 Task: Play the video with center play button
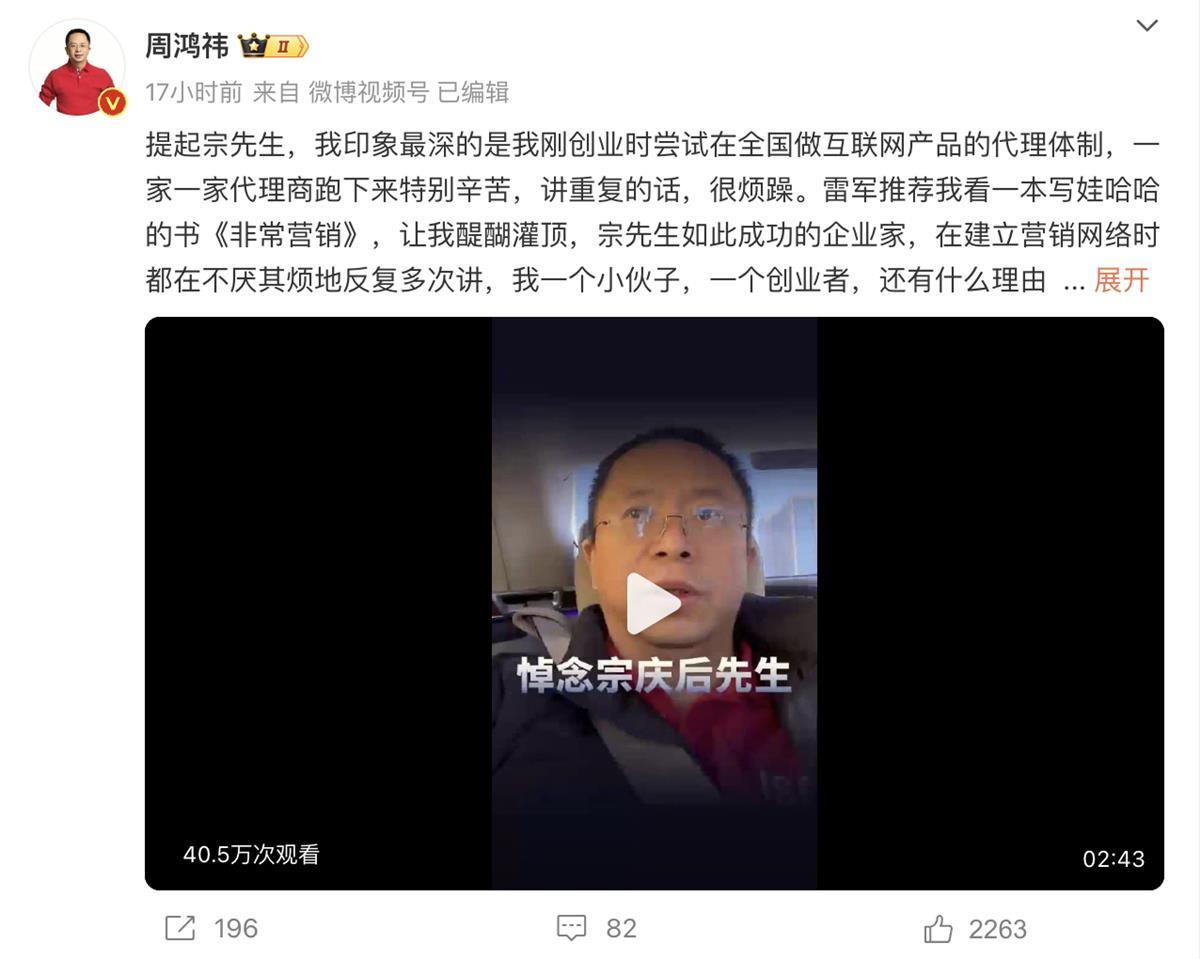(x=653, y=603)
